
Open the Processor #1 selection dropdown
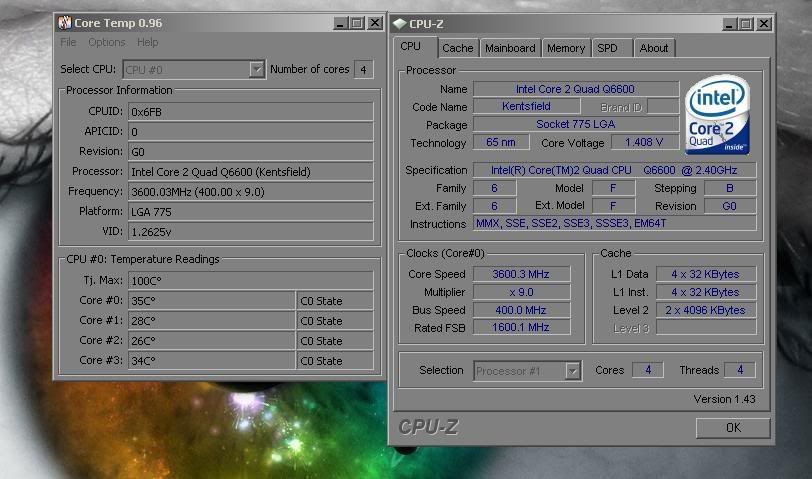(x=573, y=370)
